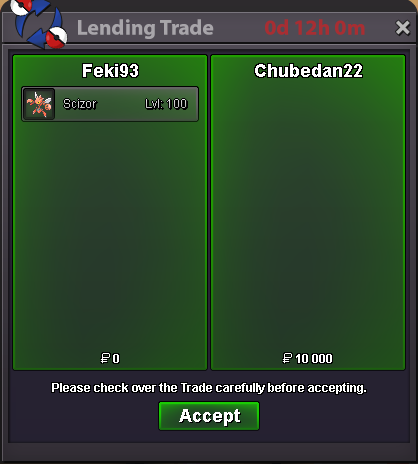Click the Accept trade button
The height and width of the screenshot is (464, 418).
(x=209, y=416)
